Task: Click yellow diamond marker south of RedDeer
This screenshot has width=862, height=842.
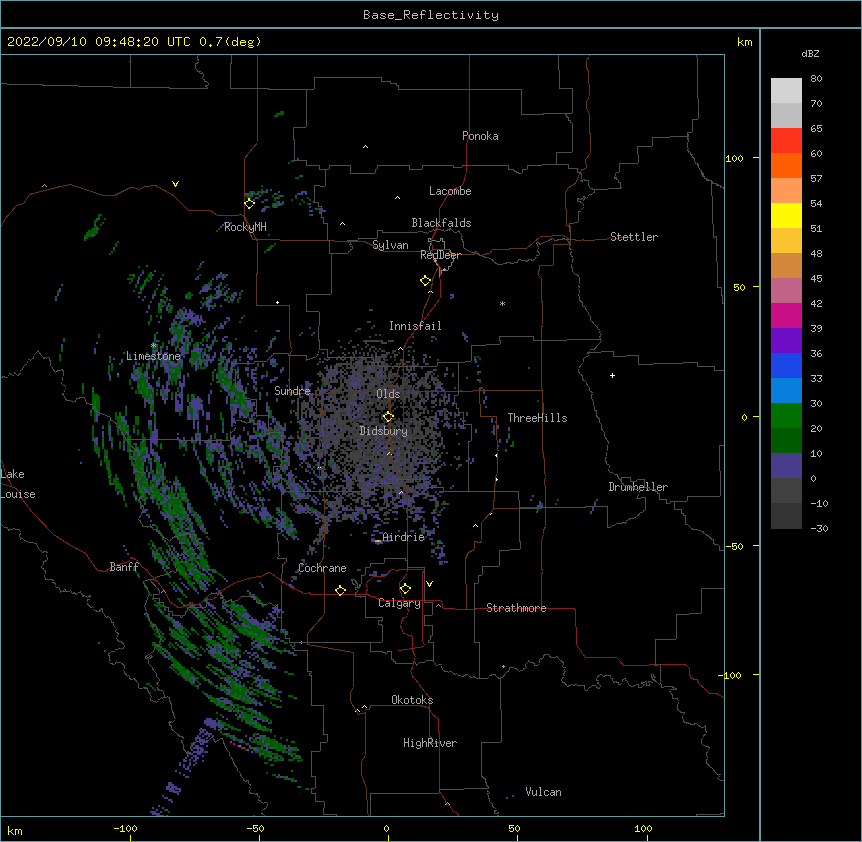Action: tap(425, 281)
